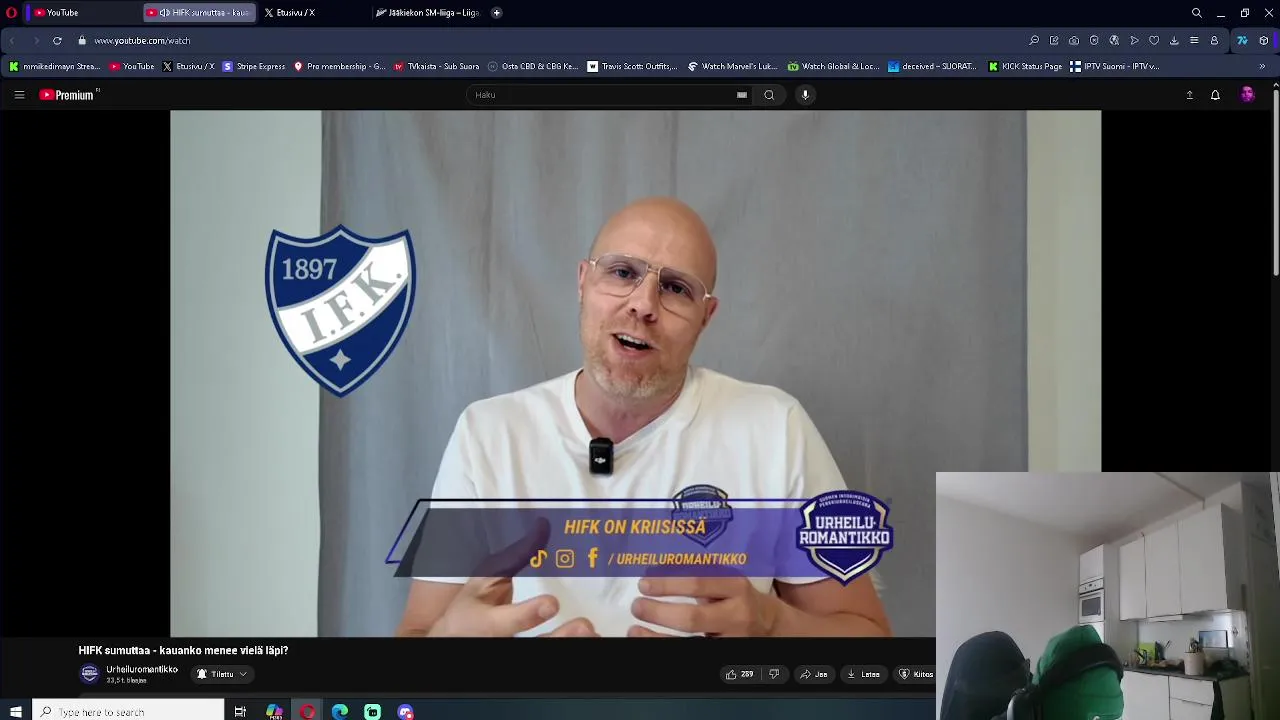Viewport: 1280px width, 720px height.
Task: Open the YouTube hamburger guide menu
Action: click(x=19, y=95)
